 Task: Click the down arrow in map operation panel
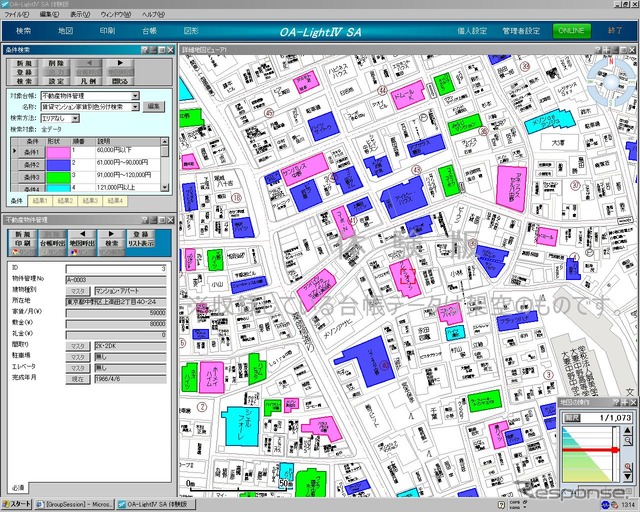click(x=628, y=476)
